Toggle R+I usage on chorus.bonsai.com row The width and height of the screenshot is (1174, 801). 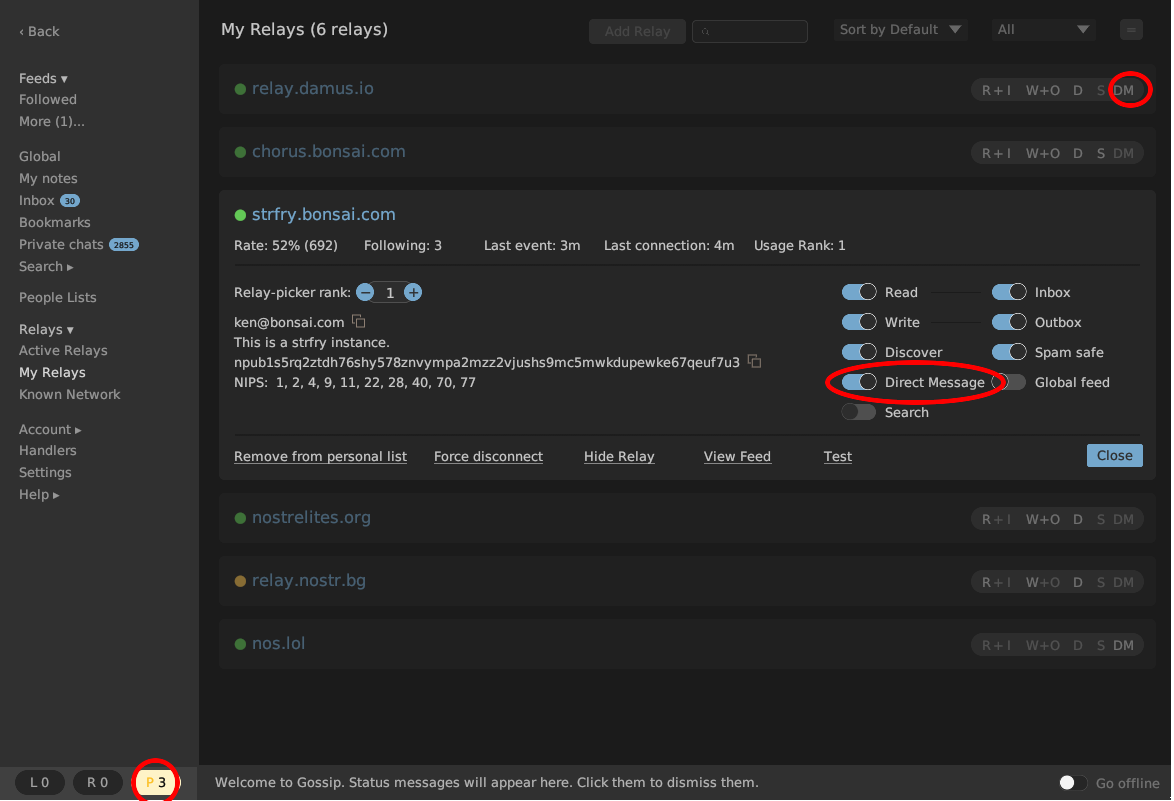[997, 153]
